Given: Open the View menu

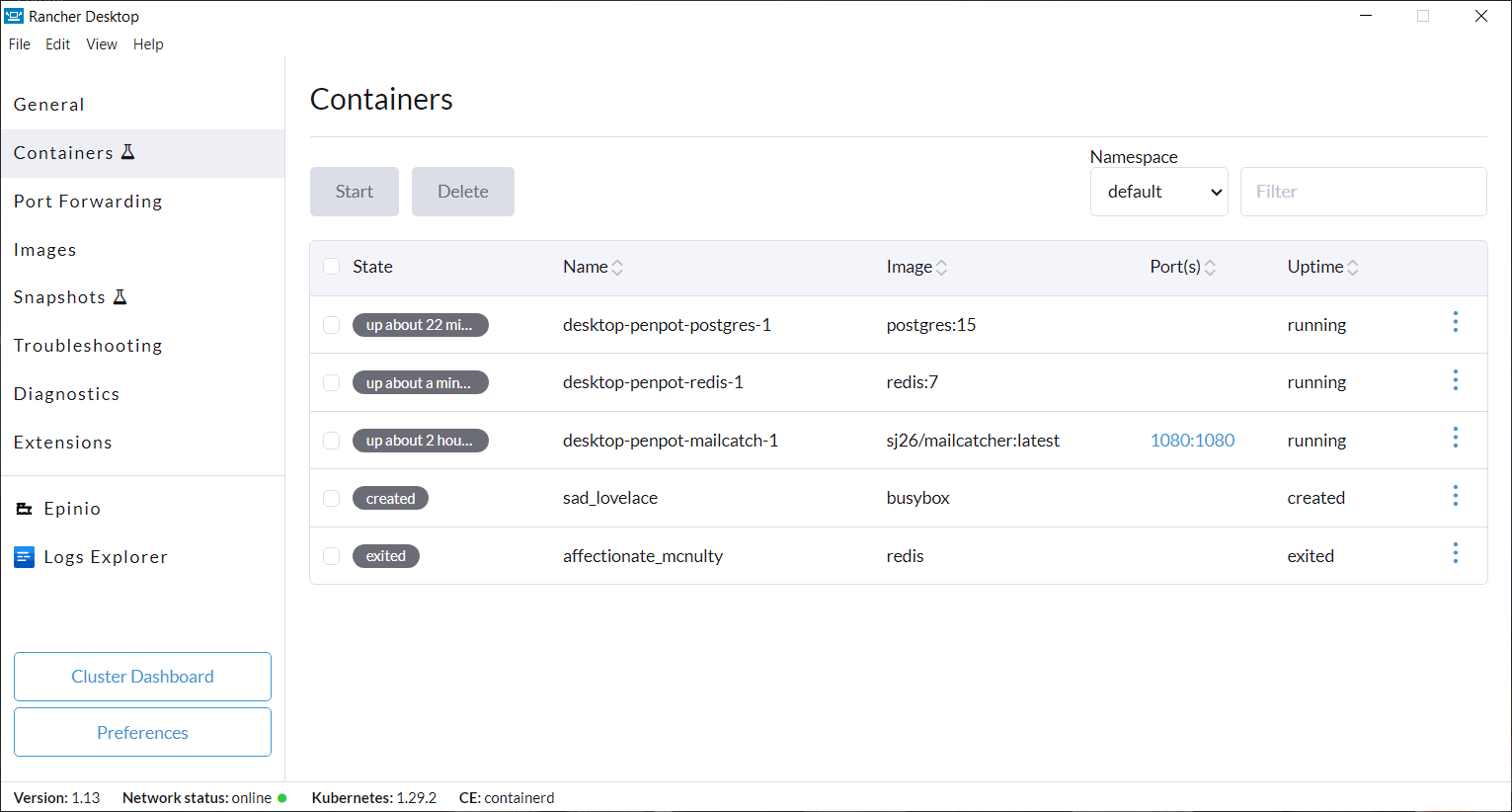Looking at the screenshot, I should [102, 44].
